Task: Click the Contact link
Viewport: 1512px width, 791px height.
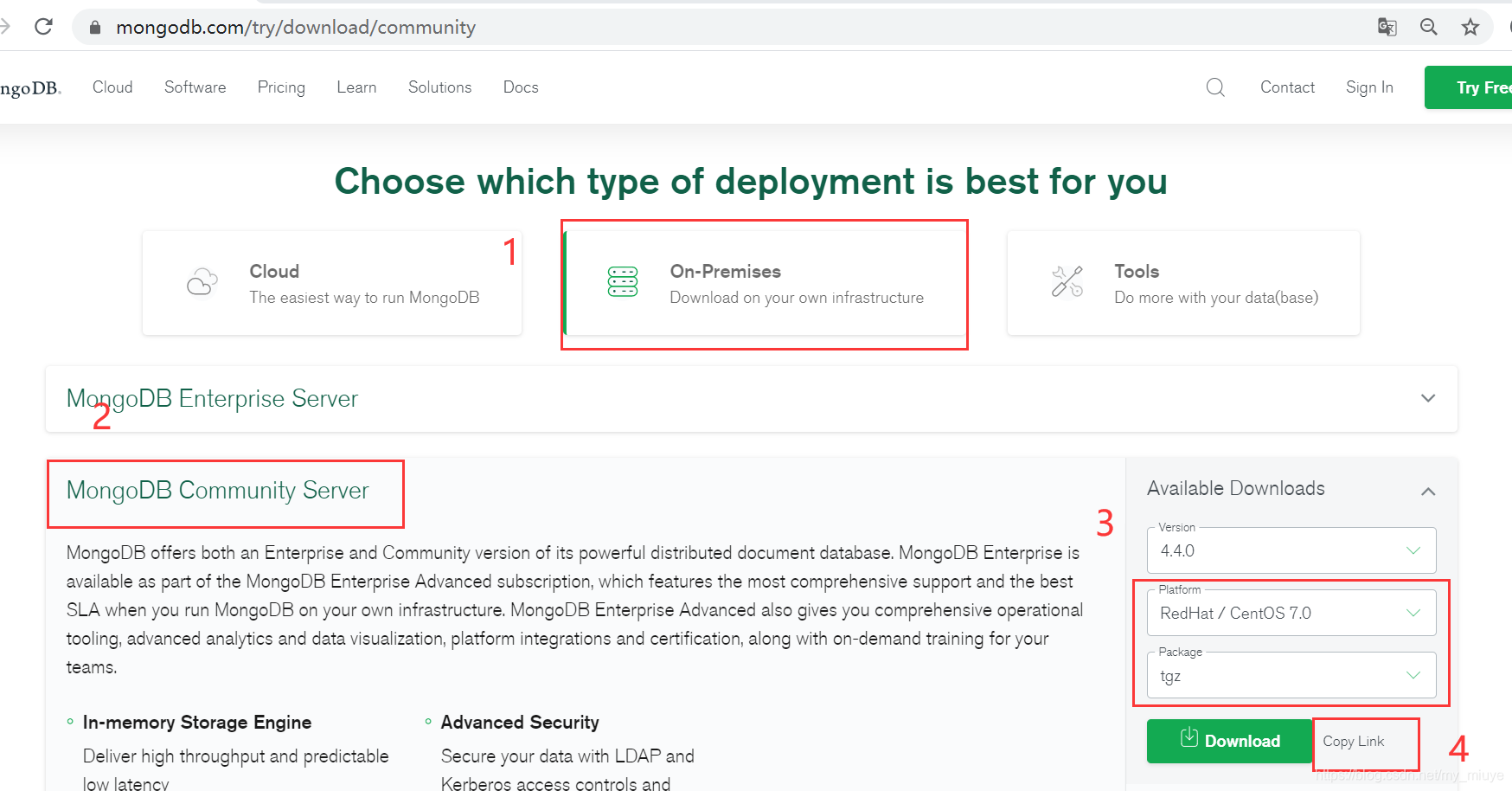Action: 1287,87
